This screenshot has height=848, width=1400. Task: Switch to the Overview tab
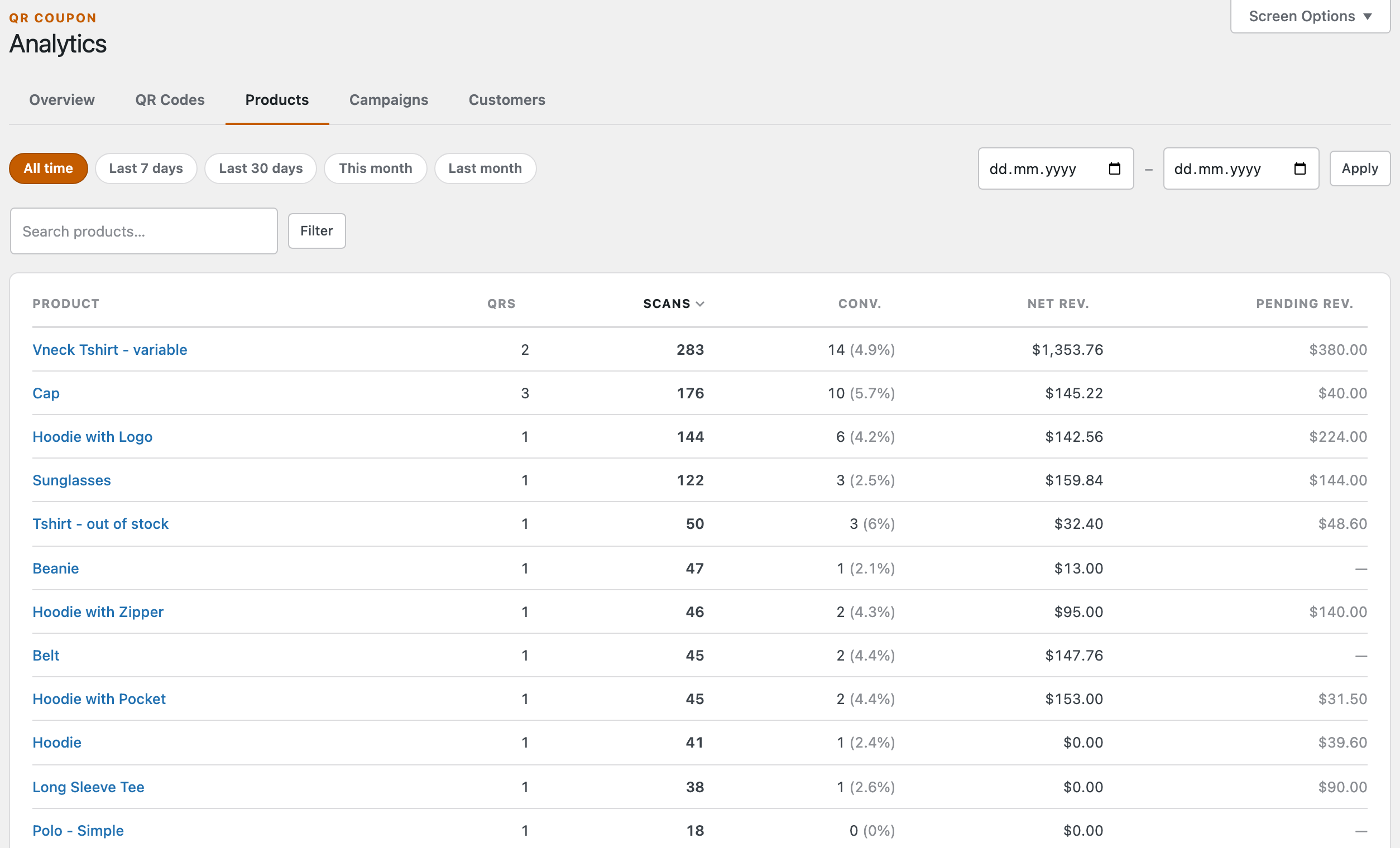click(x=62, y=100)
